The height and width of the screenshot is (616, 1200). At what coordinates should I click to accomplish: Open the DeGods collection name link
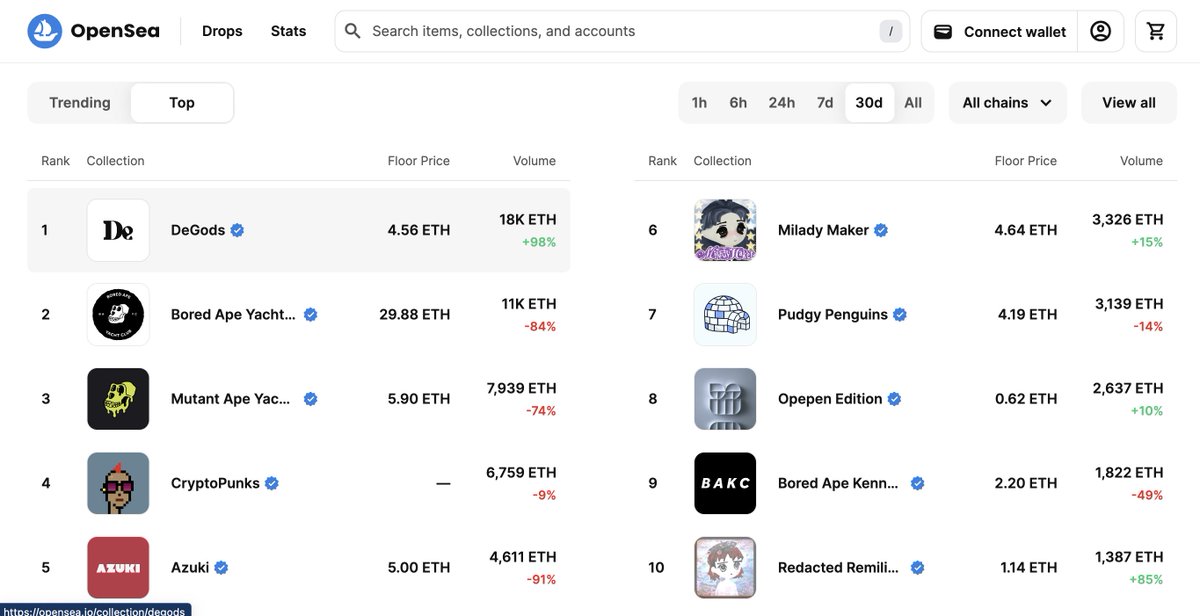tap(199, 230)
